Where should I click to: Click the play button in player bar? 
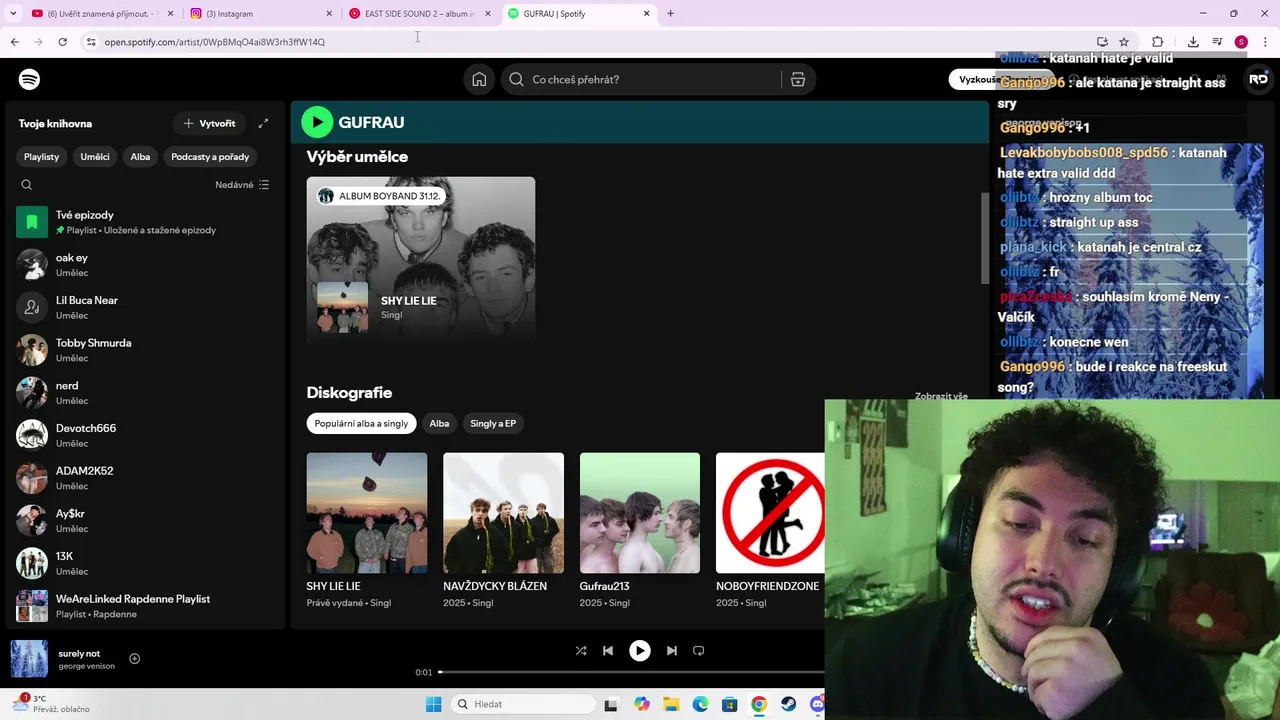coord(640,650)
